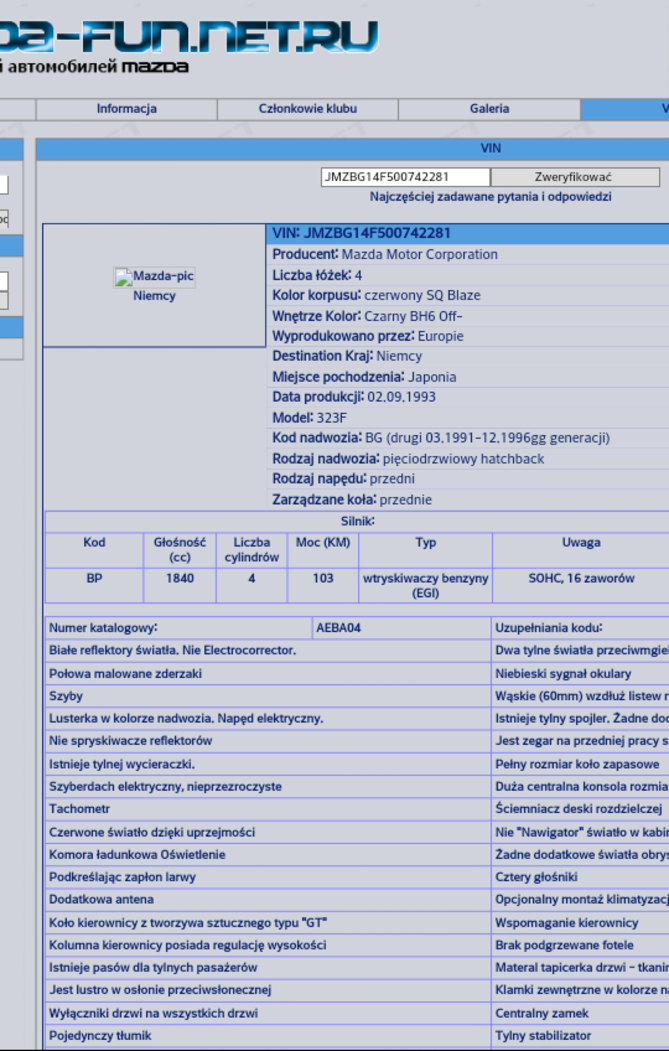Click 'Miejsce pochodzenia: Japonia' row

(468, 377)
